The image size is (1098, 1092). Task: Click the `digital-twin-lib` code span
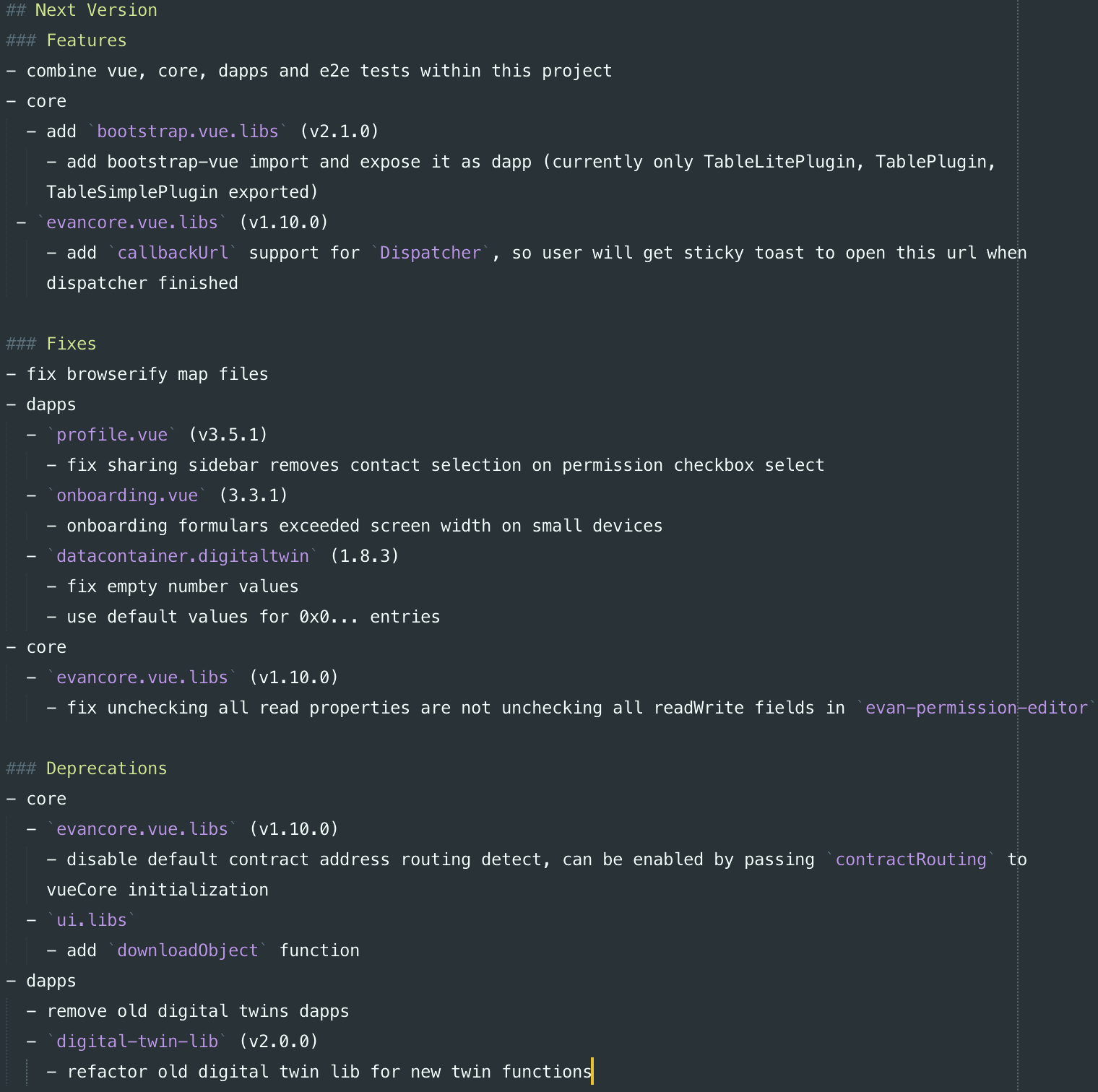(137, 1041)
